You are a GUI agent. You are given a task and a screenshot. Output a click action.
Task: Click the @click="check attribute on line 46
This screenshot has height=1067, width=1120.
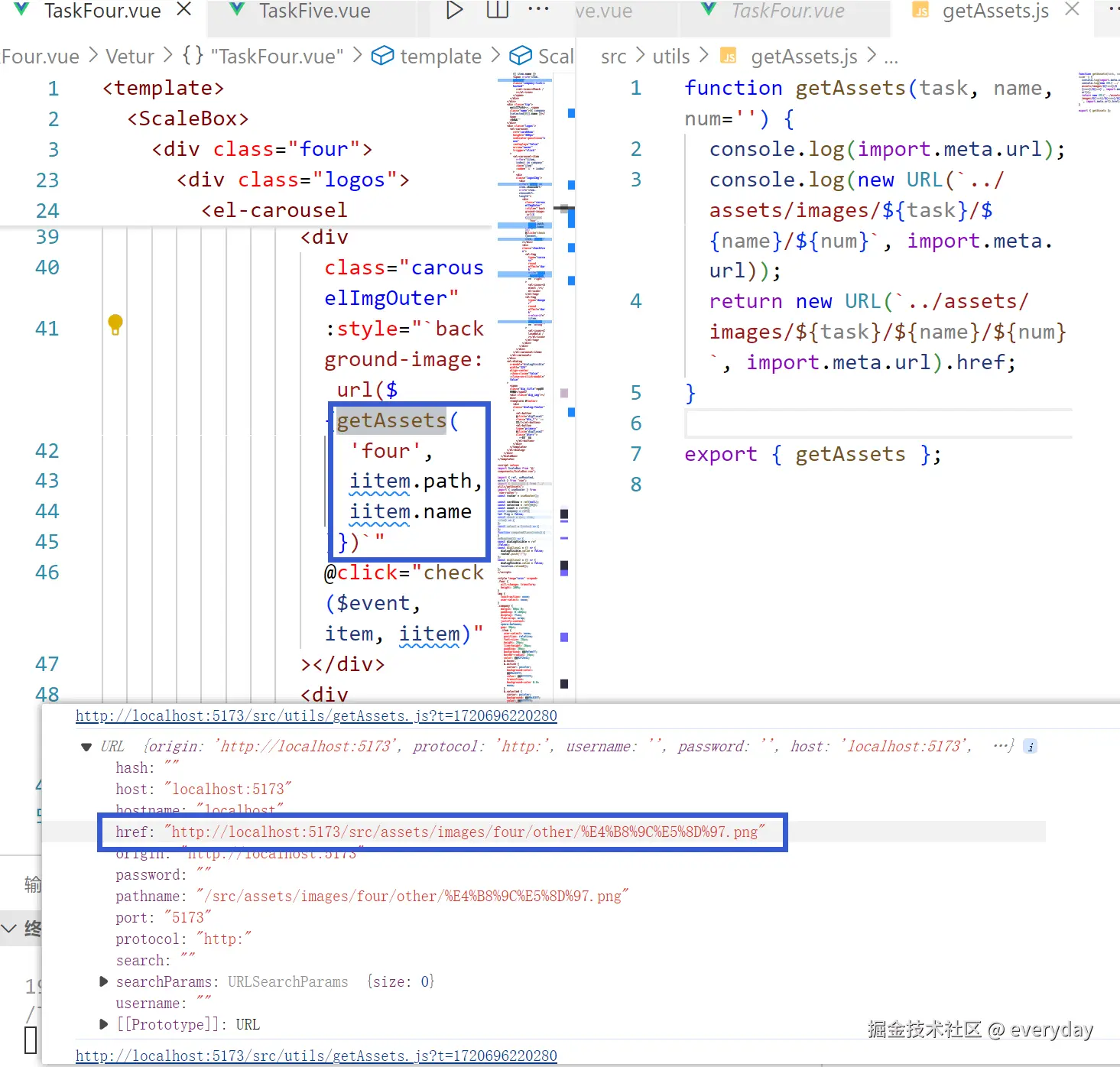404,572
